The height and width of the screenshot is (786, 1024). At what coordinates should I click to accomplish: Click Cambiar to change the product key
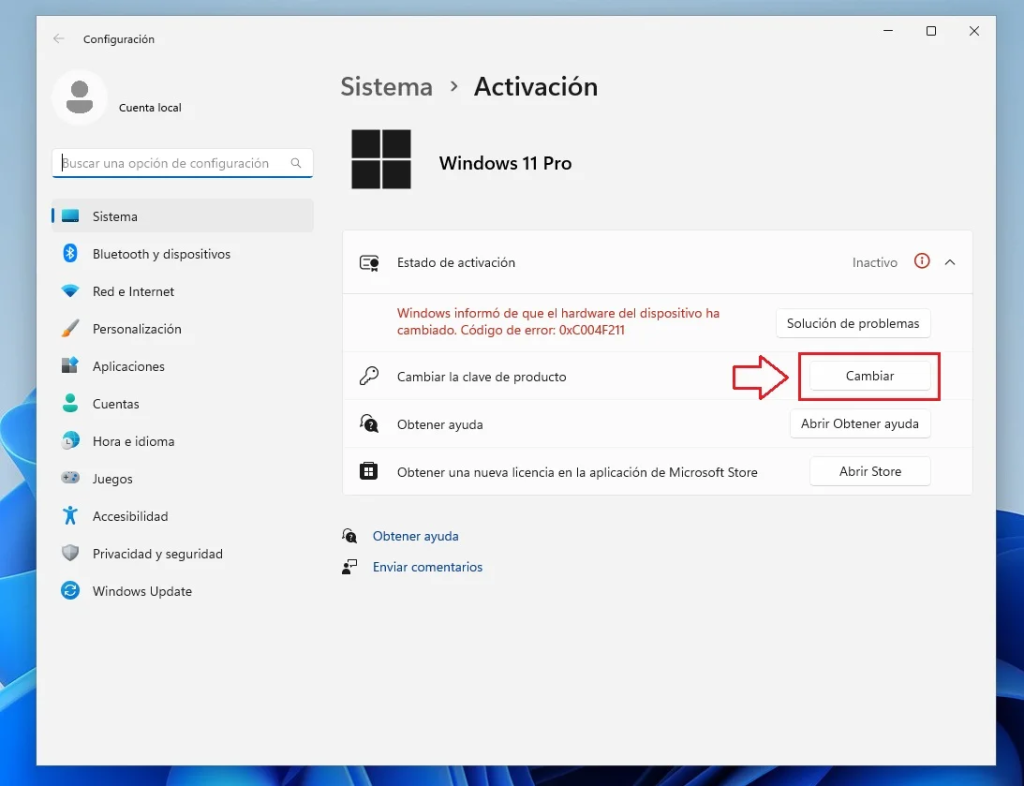click(870, 376)
